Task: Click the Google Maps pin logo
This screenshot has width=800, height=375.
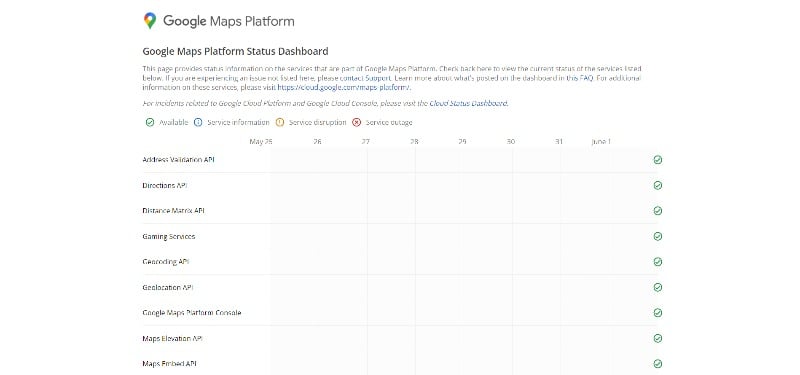Action: point(149,21)
